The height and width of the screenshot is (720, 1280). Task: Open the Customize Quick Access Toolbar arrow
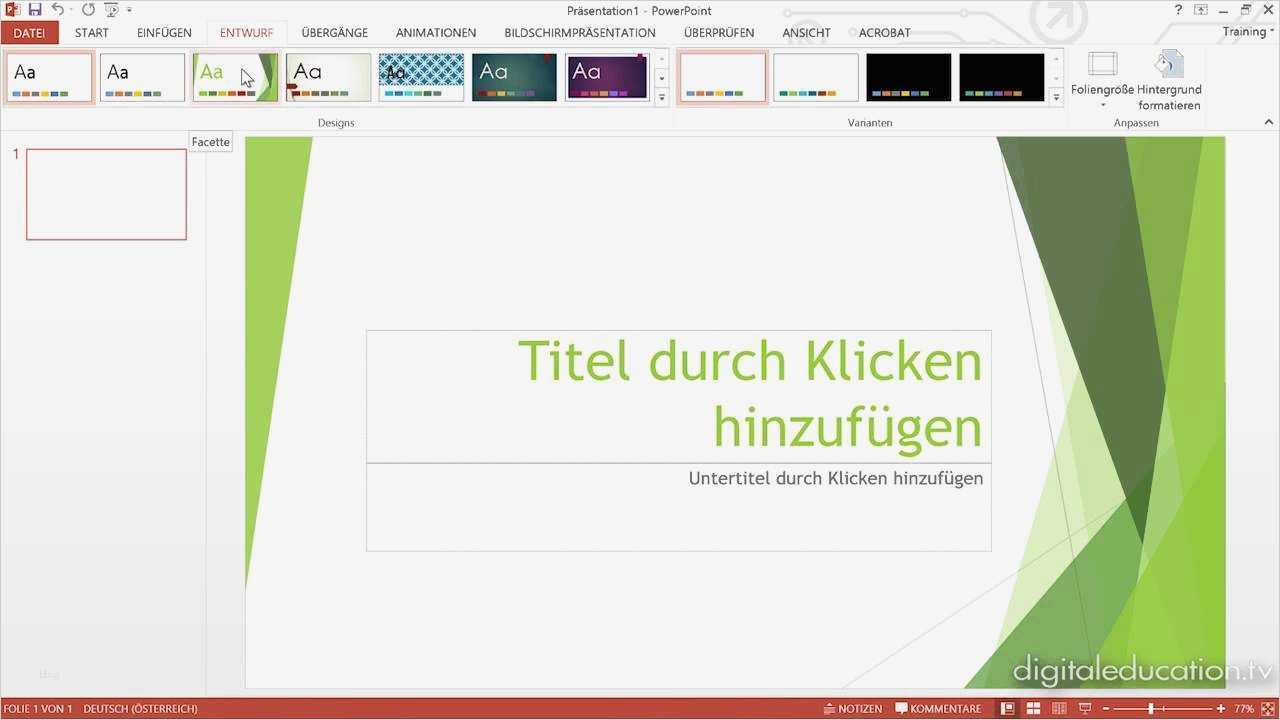pyautogui.click(x=129, y=10)
